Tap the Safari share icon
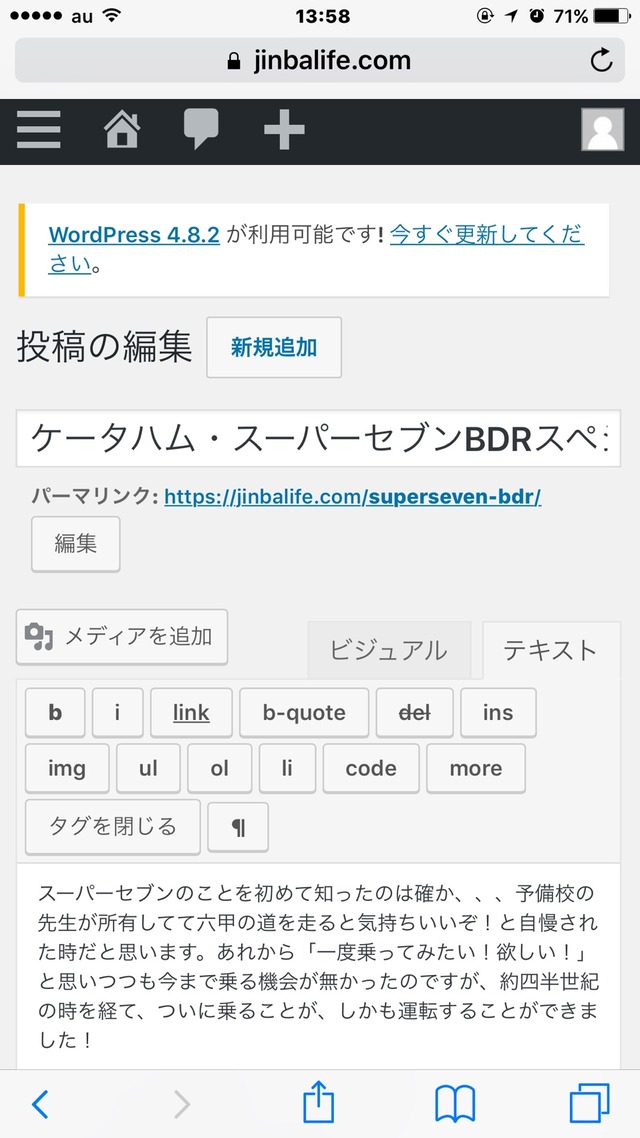 click(318, 1104)
